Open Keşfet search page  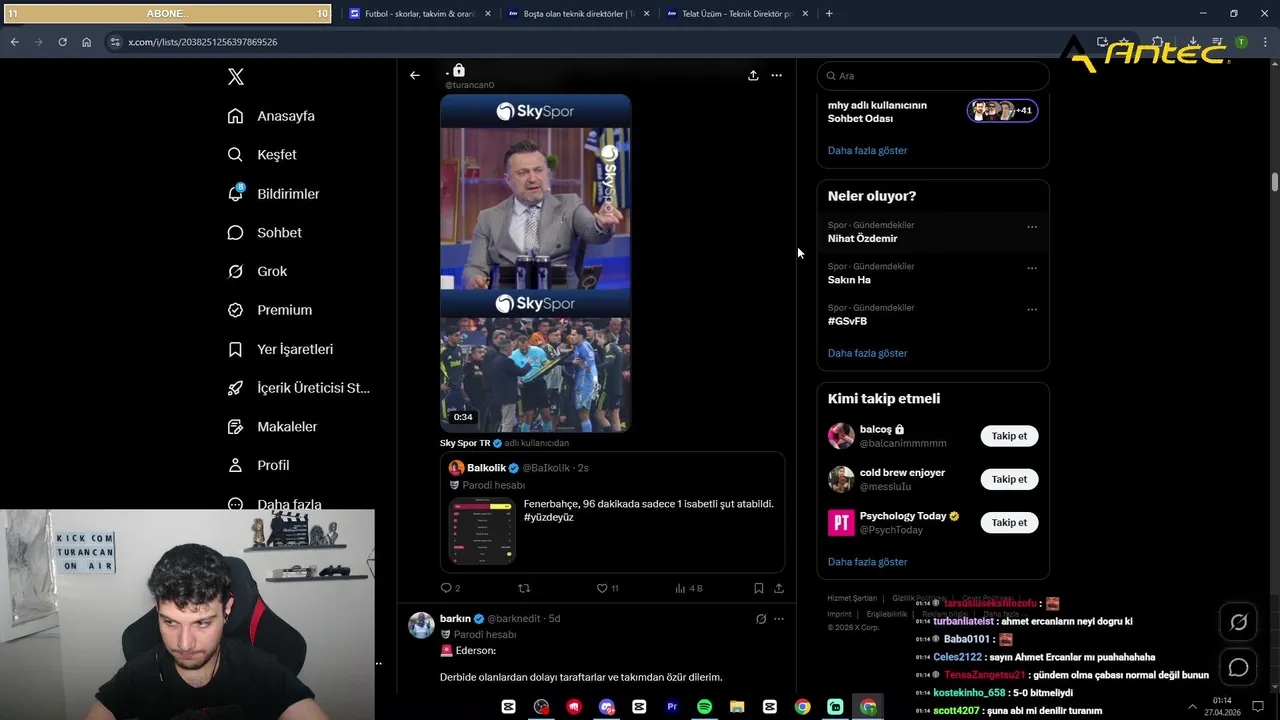pyautogui.click(x=262, y=155)
